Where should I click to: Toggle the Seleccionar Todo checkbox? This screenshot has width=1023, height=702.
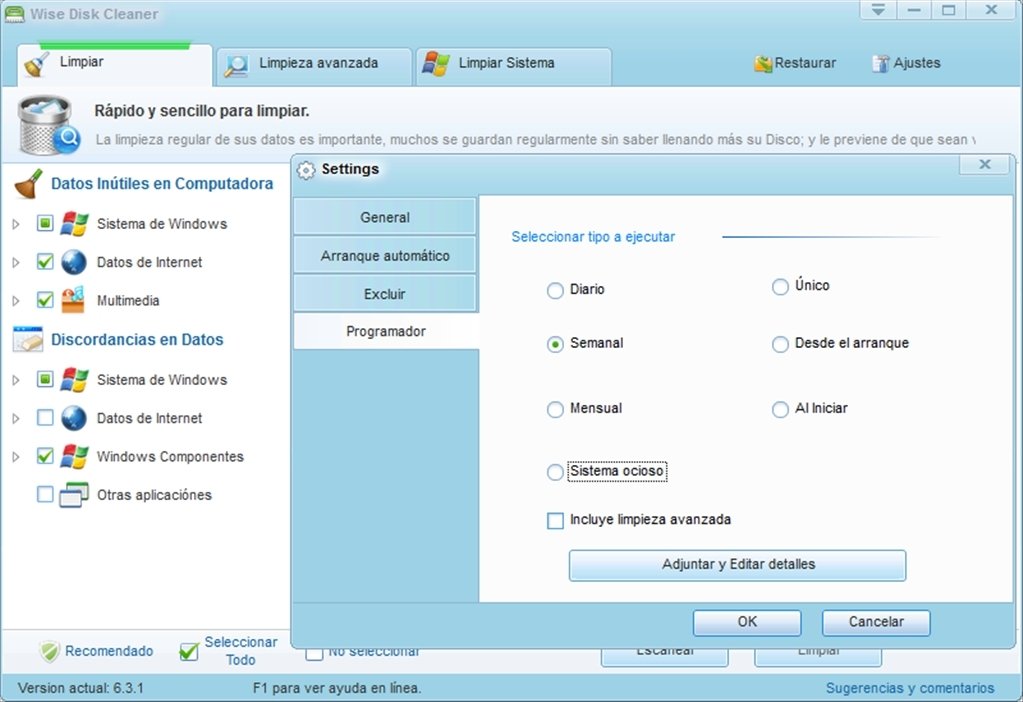click(x=189, y=651)
